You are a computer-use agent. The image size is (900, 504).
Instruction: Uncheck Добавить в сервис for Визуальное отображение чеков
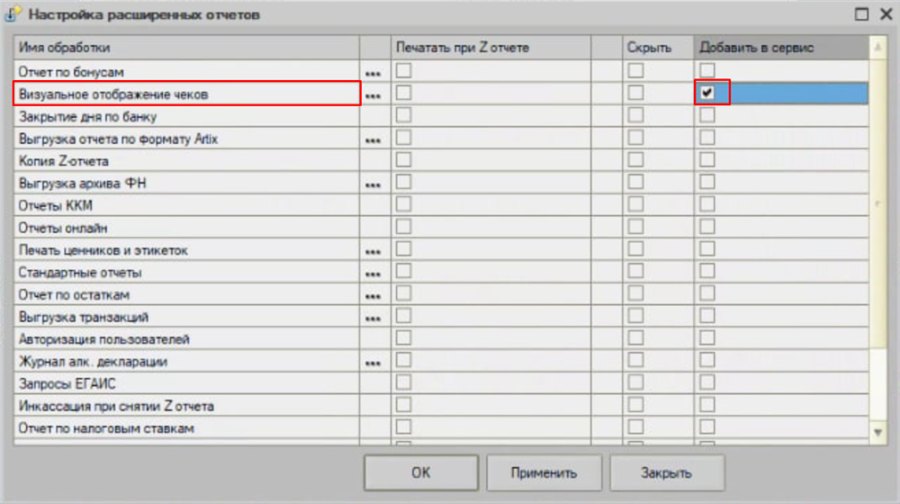pyautogui.click(x=707, y=92)
